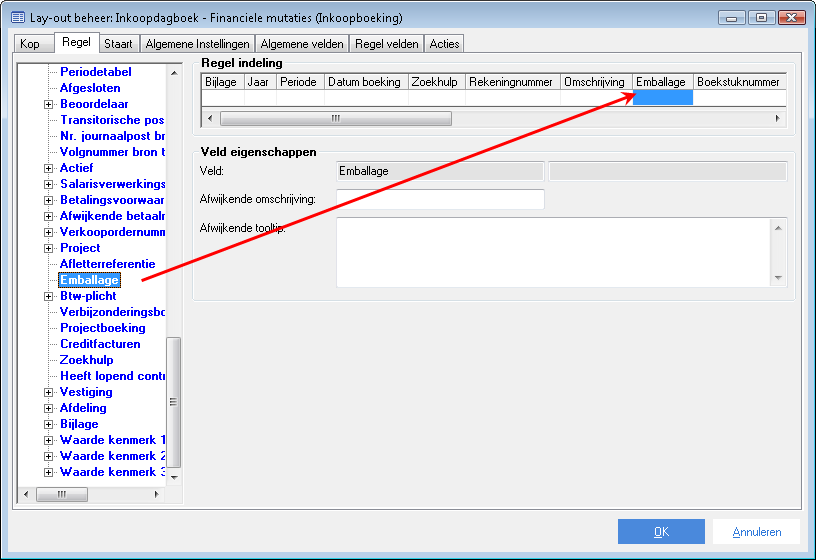Click the Zoekhulp column header
The height and width of the screenshot is (560, 816).
(x=436, y=82)
